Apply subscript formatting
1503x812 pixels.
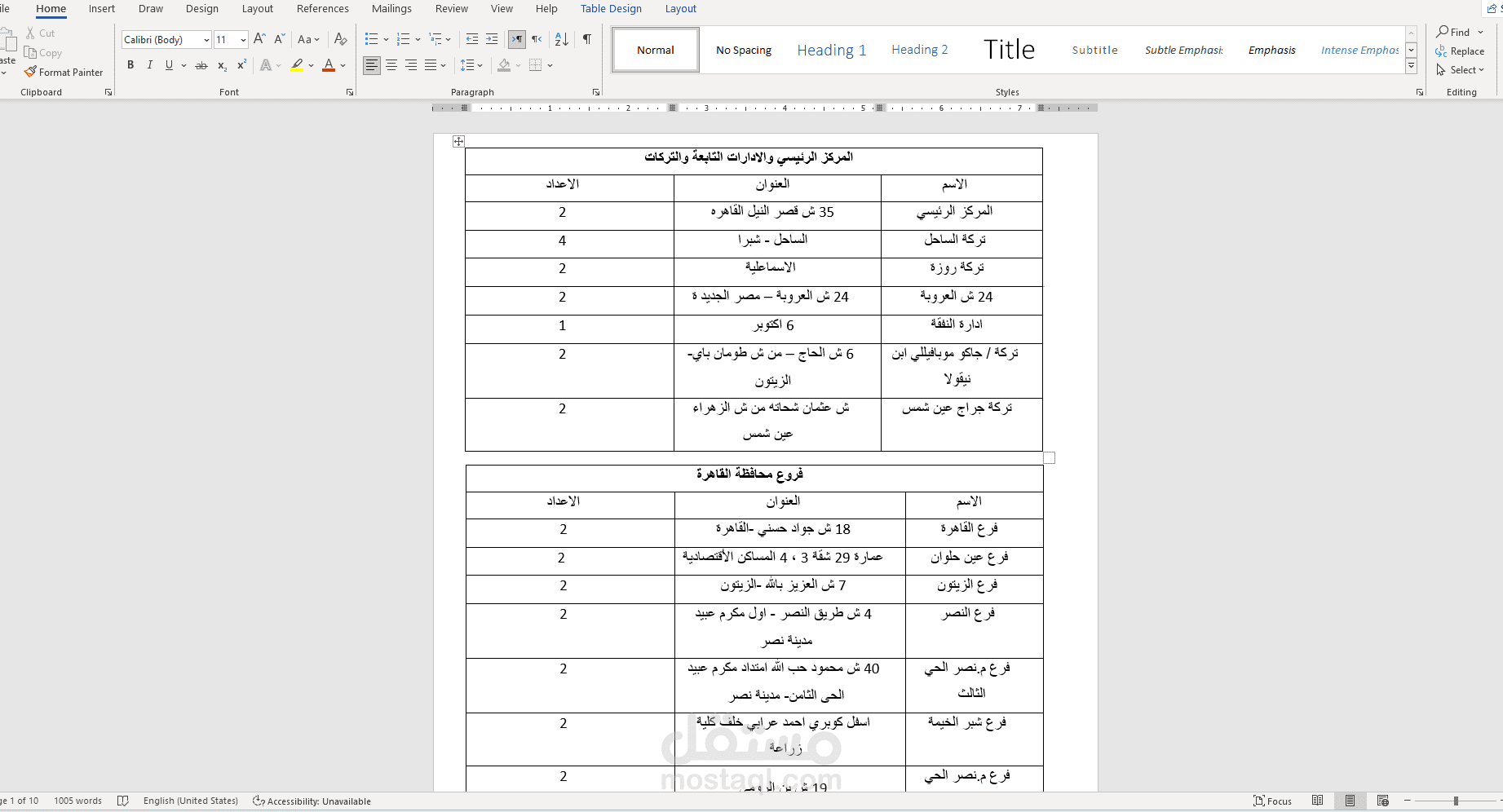click(x=222, y=65)
